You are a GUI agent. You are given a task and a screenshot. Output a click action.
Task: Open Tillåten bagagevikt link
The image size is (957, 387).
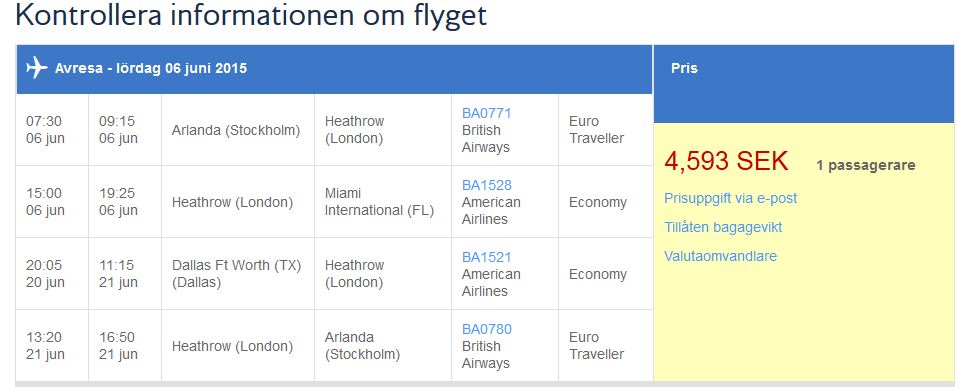tap(723, 228)
